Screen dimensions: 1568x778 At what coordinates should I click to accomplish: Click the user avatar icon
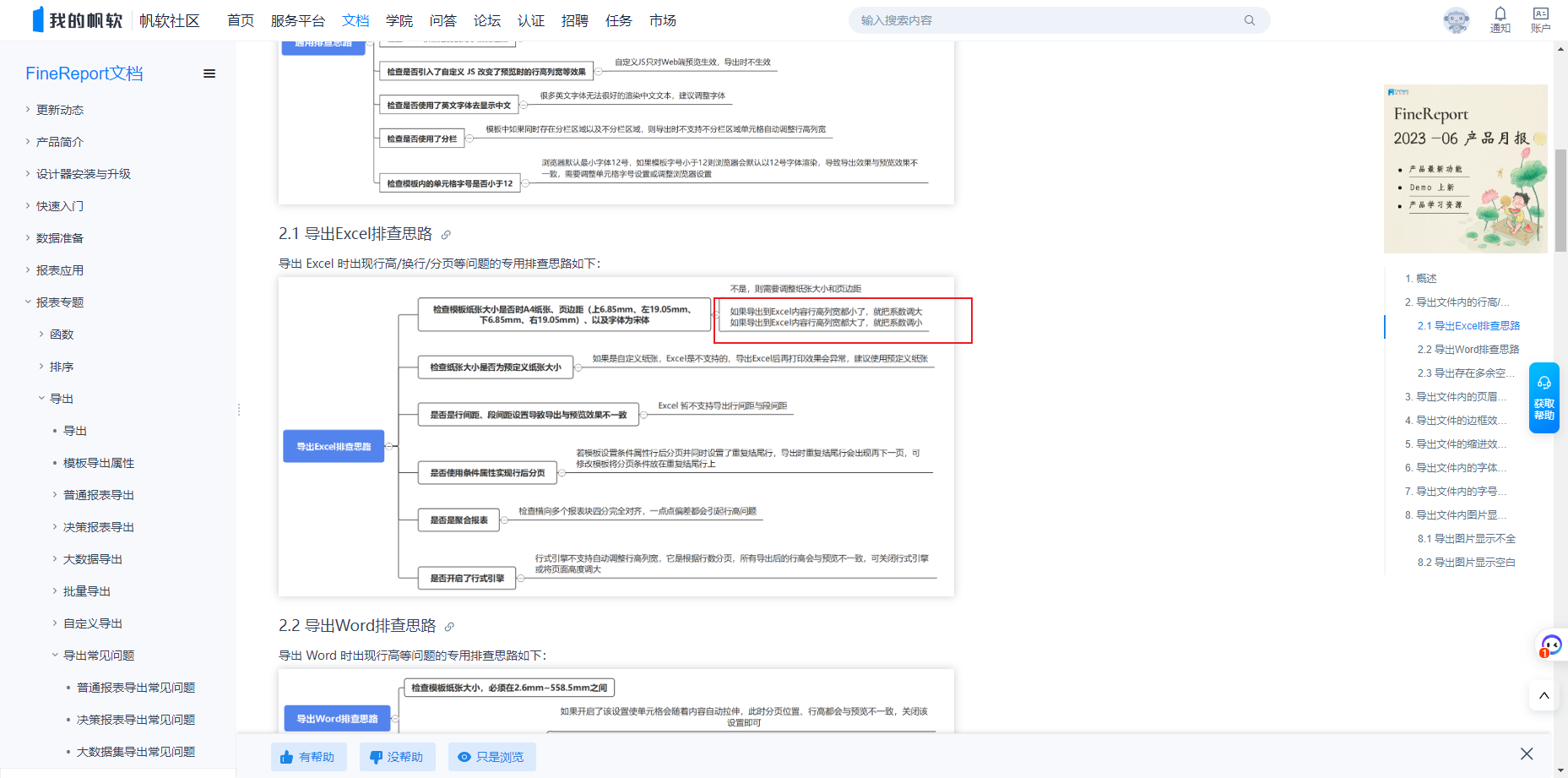(x=1457, y=20)
